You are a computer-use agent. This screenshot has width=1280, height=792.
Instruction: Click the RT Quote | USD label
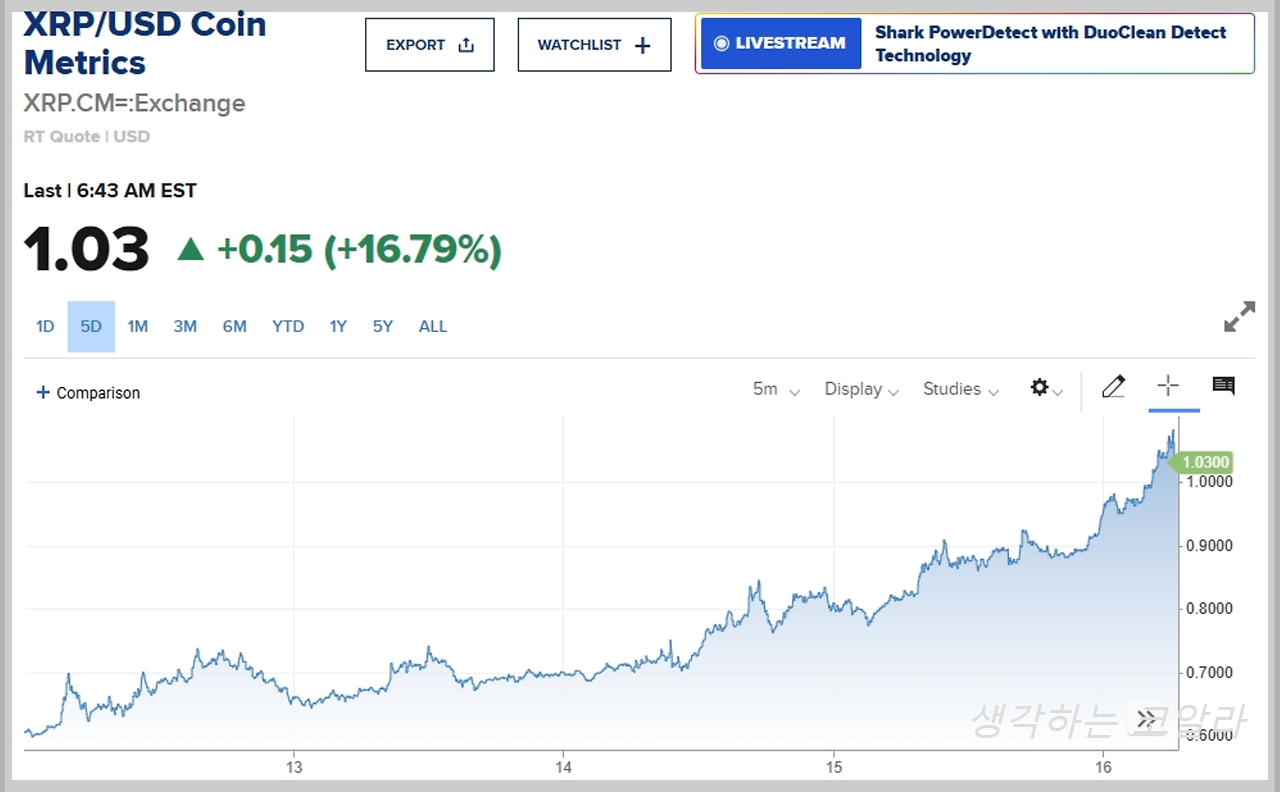pos(87,136)
